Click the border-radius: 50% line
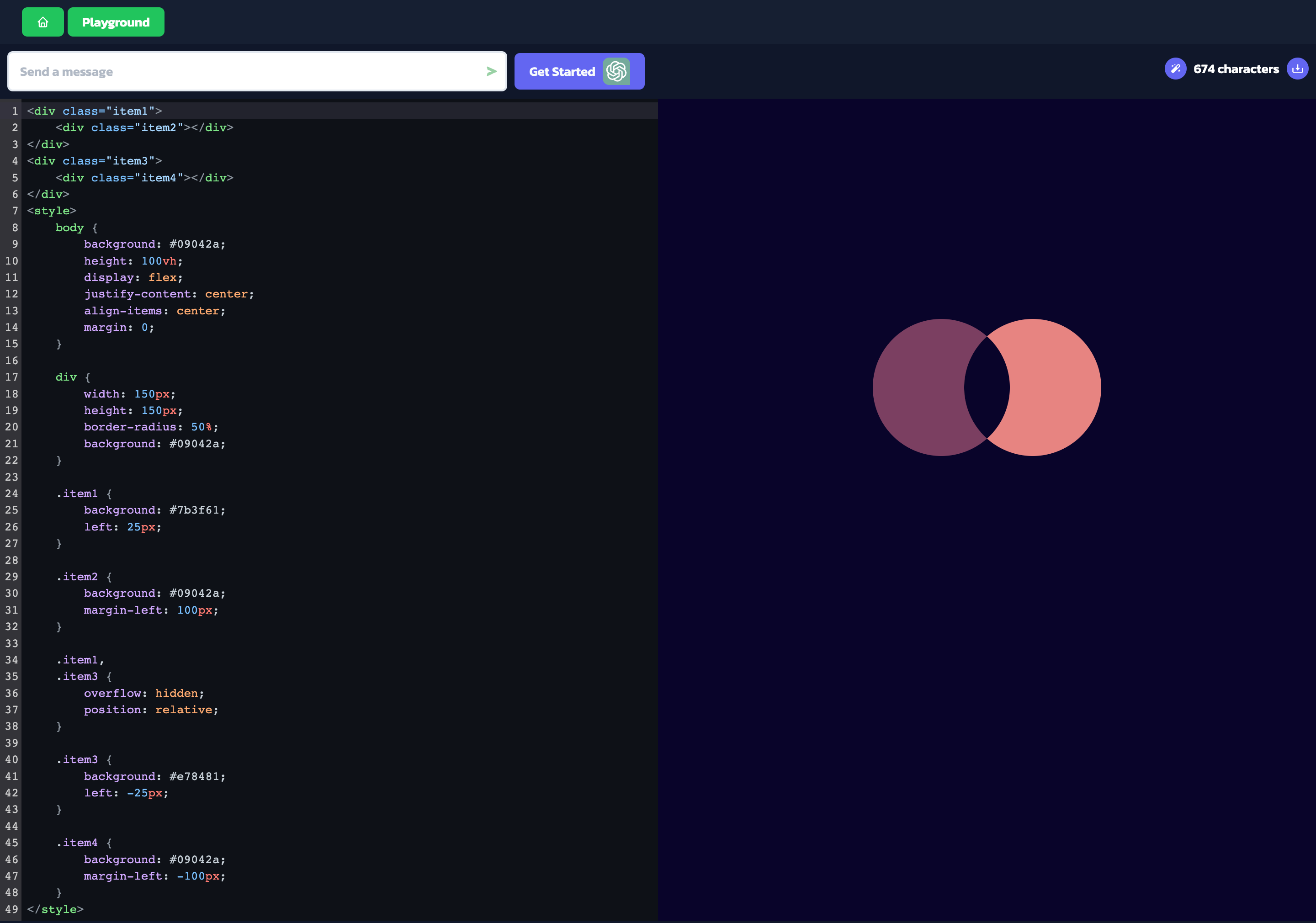This screenshot has width=1316, height=923. click(151, 427)
